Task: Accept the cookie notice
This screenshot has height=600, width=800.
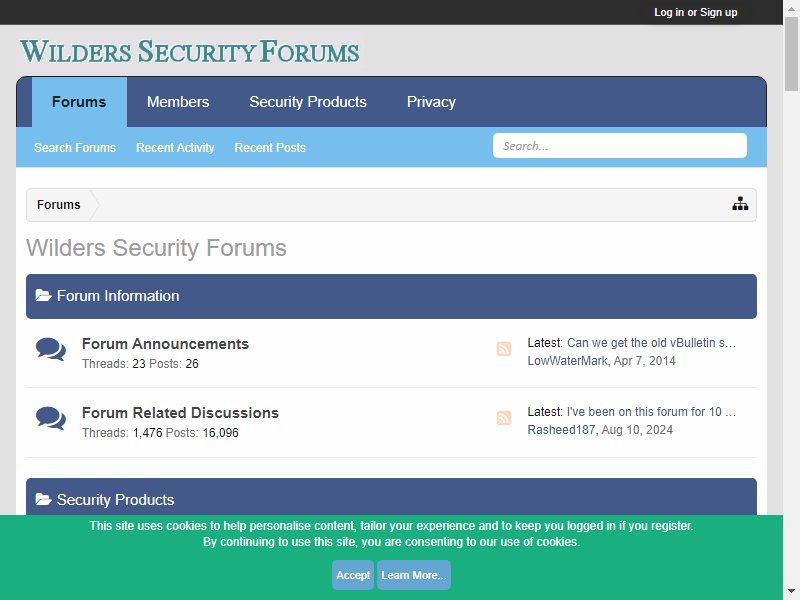Action: (x=353, y=575)
